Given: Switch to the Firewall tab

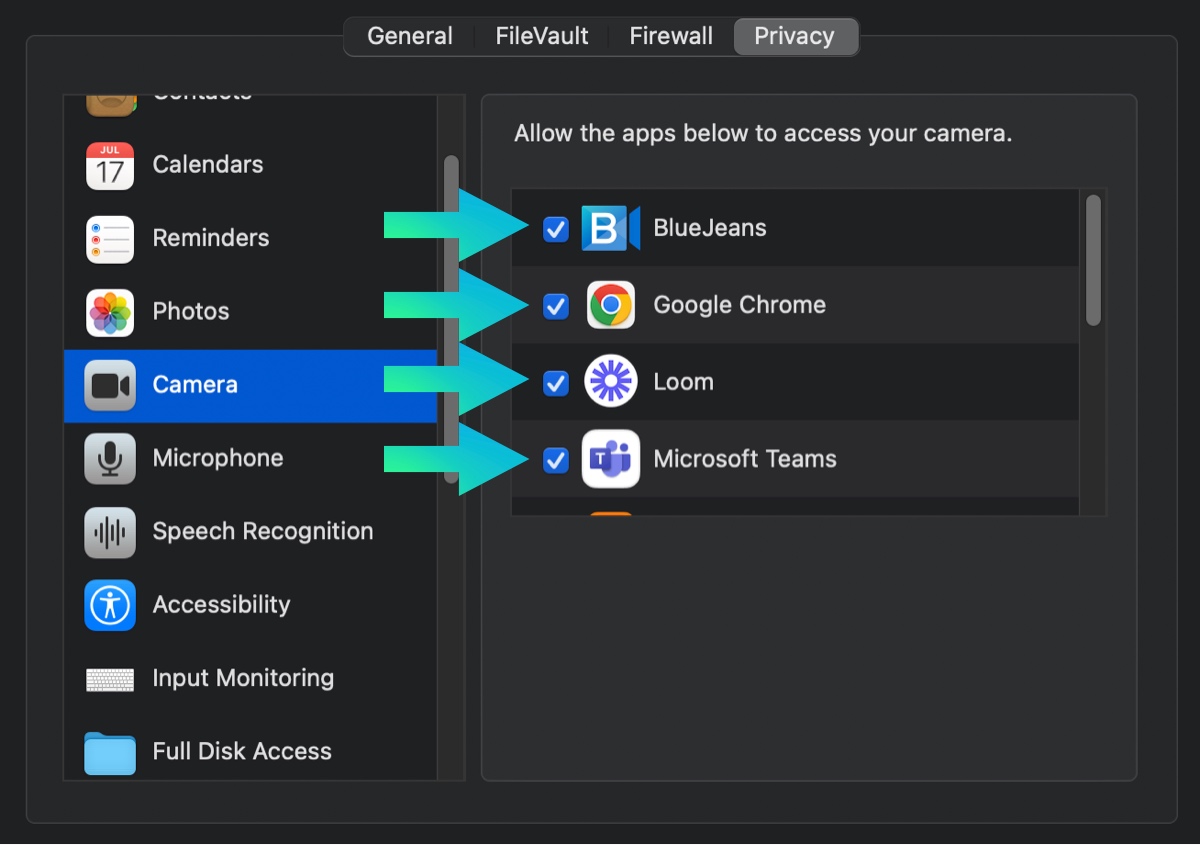Looking at the screenshot, I should 671,37.
